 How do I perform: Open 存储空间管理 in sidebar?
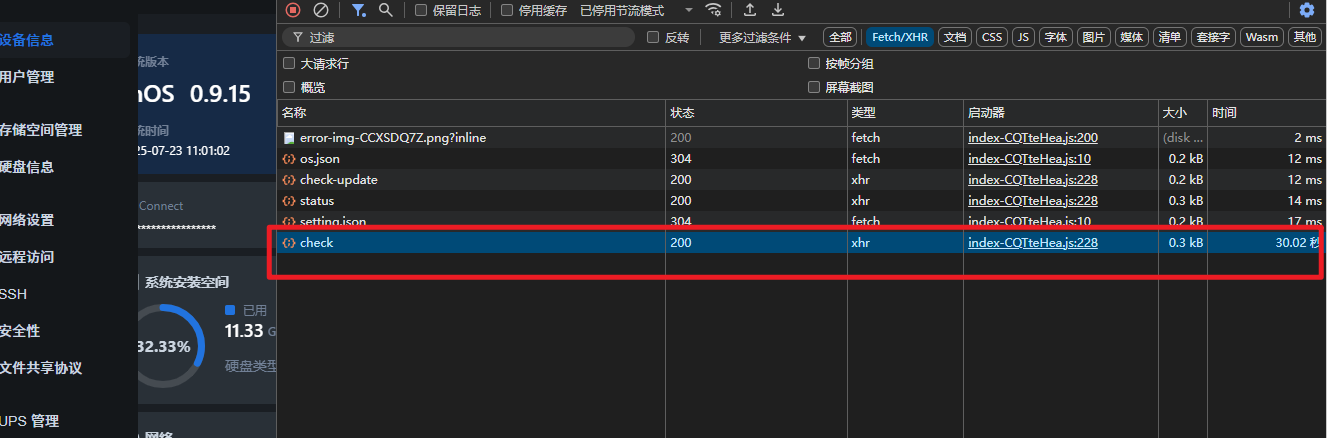tap(40, 130)
